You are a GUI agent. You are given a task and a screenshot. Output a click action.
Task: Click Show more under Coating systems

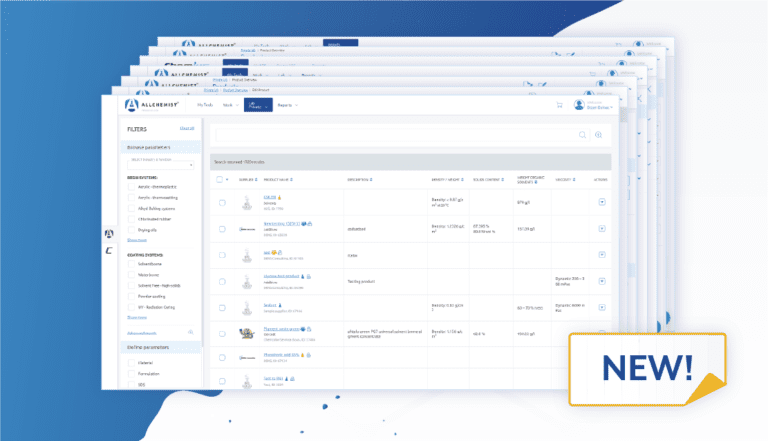point(137,318)
